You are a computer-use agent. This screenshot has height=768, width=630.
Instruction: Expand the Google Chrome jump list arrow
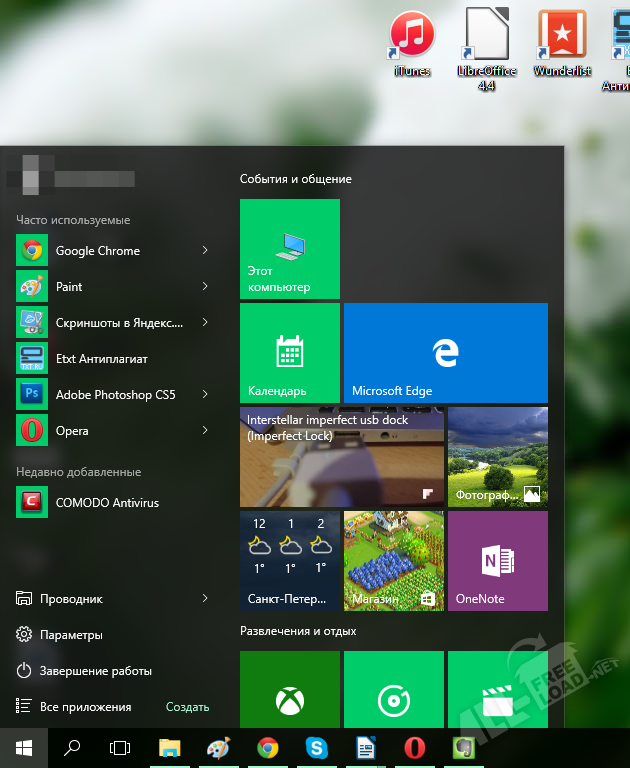pos(205,251)
